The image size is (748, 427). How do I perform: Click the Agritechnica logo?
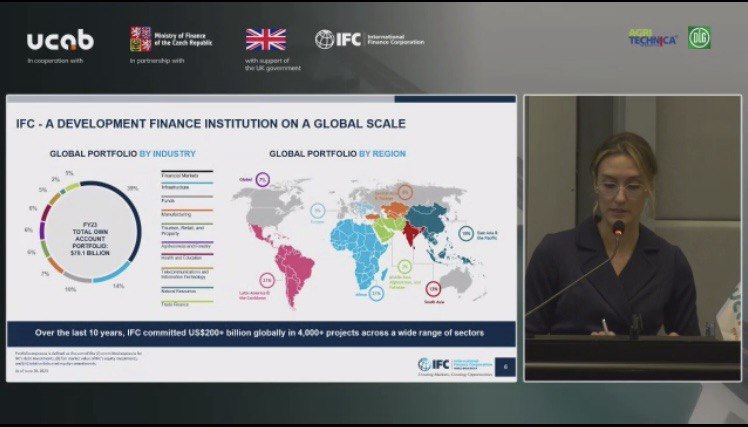[653, 38]
